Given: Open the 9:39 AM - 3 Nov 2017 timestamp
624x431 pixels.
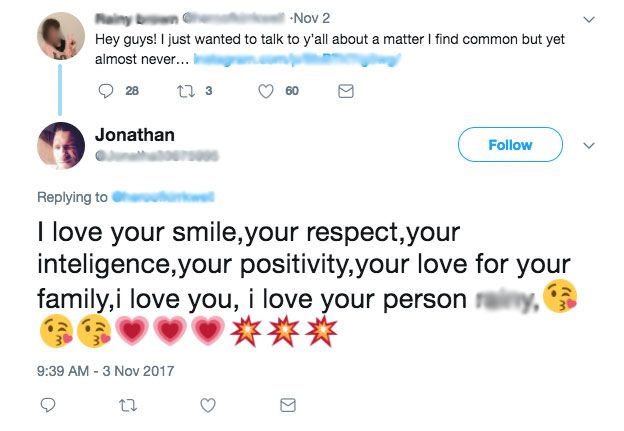Looking at the screenshot, I should (x=105, y=371).
